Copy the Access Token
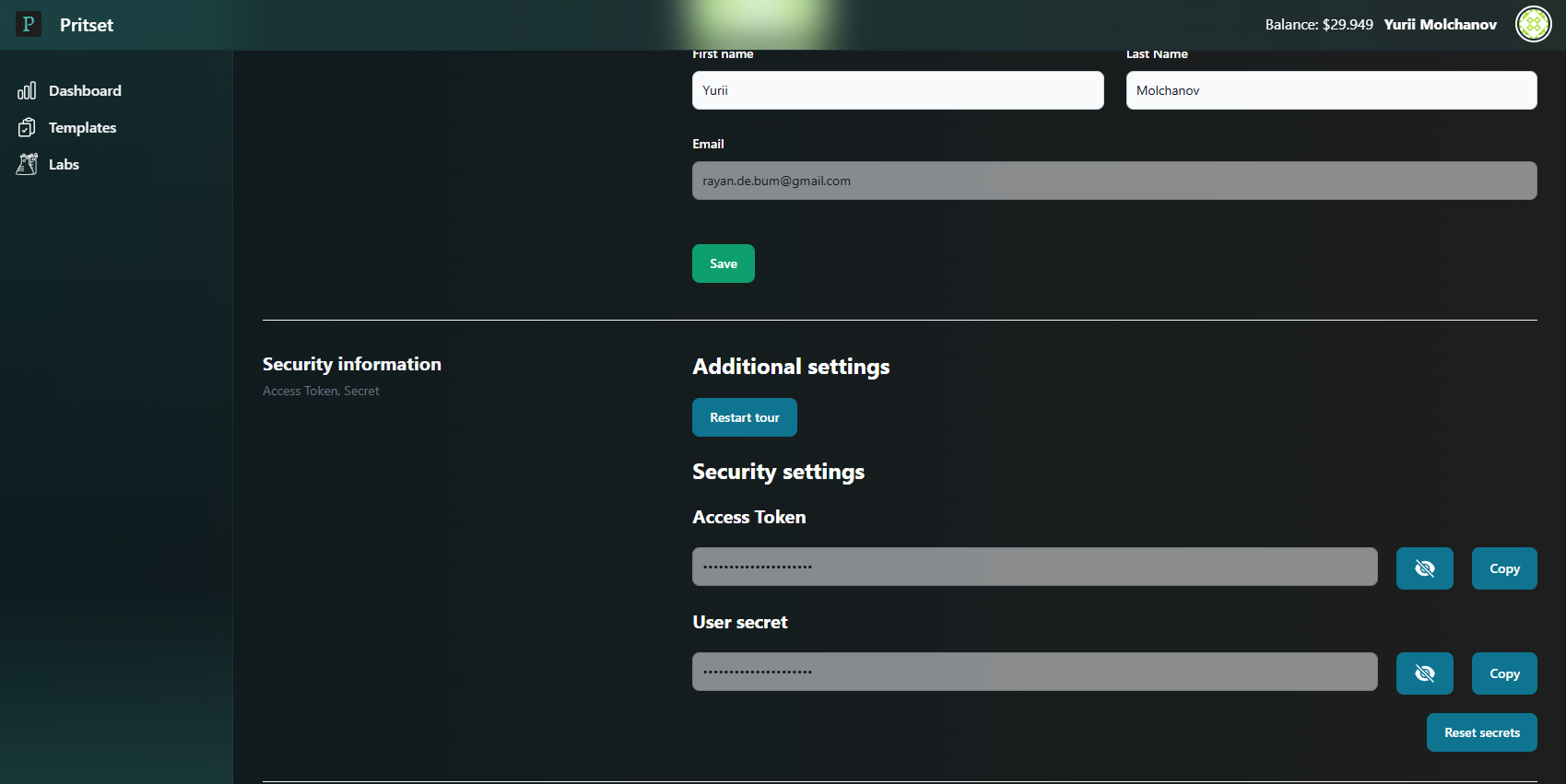 pos(1503,568)
